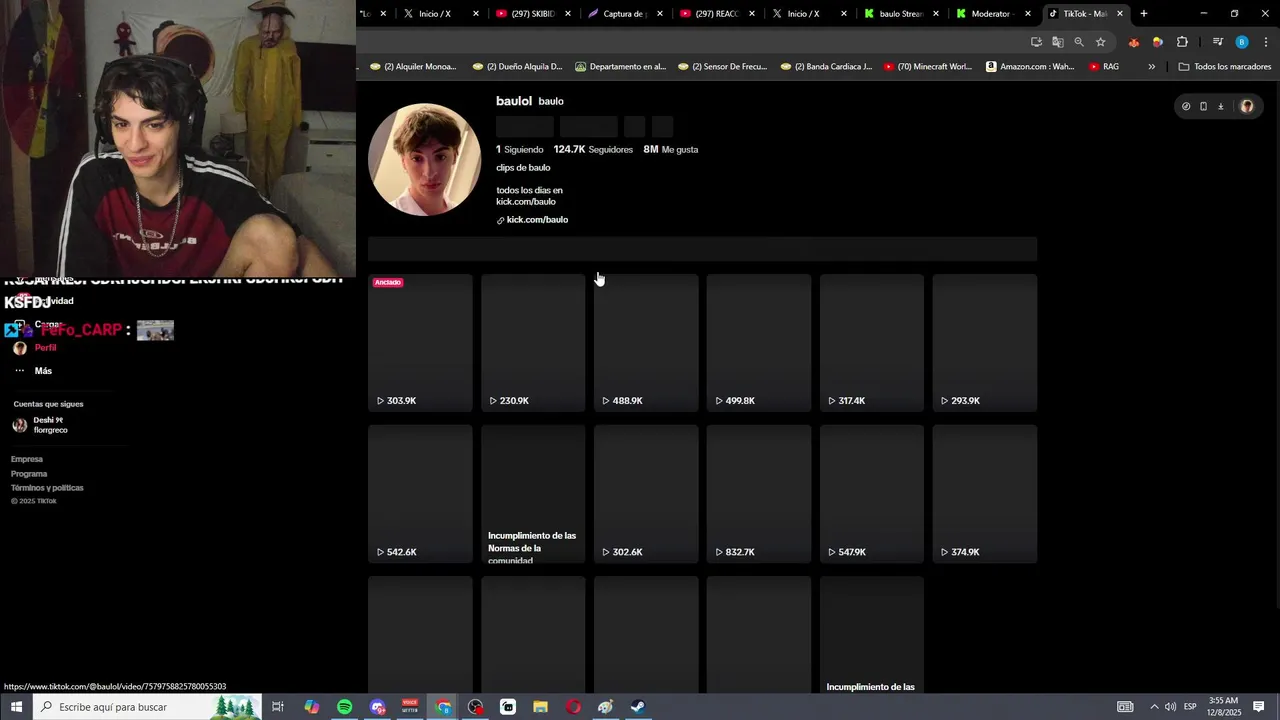Image resolution: width=1280 pixels, height=720 pixels.
Task: Click the TikTok coin icon in top-right pill
Action: pyautogui.click(x=1186, y=106)
